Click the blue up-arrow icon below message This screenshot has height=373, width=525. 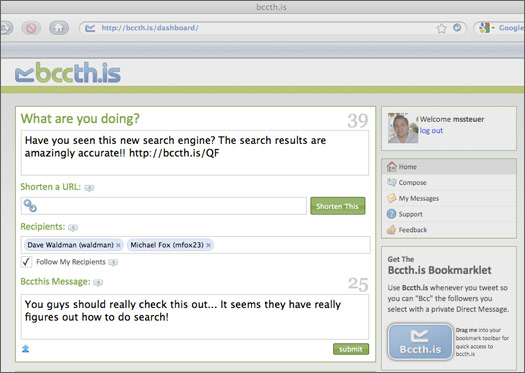(25, 349)
